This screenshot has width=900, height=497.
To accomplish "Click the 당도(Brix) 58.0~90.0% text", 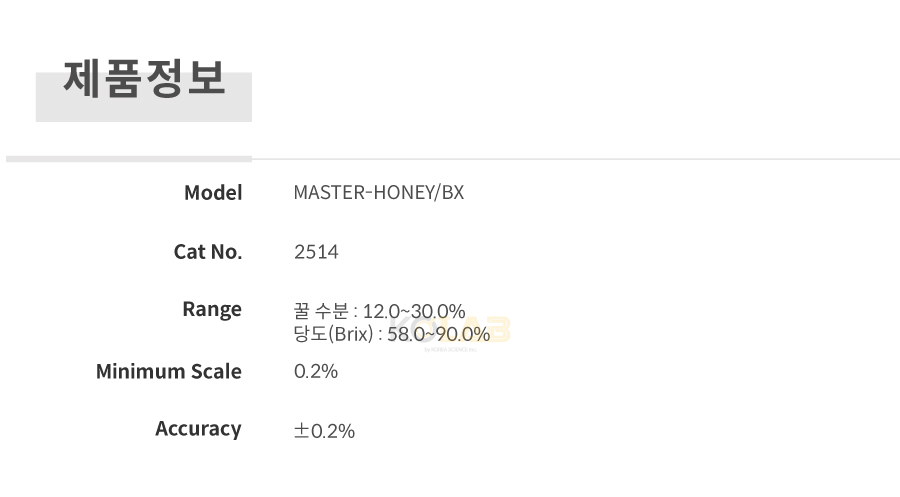I will [x=392, y=333].
